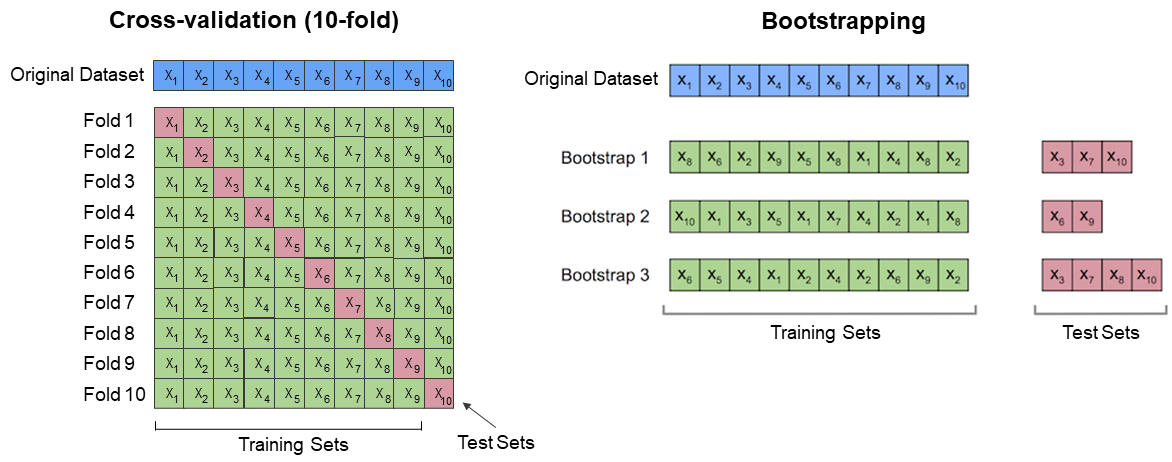Click the Bootstrap 2 label
The height and width of the screenshot is (462, 1172).
(x=605, y=216)
